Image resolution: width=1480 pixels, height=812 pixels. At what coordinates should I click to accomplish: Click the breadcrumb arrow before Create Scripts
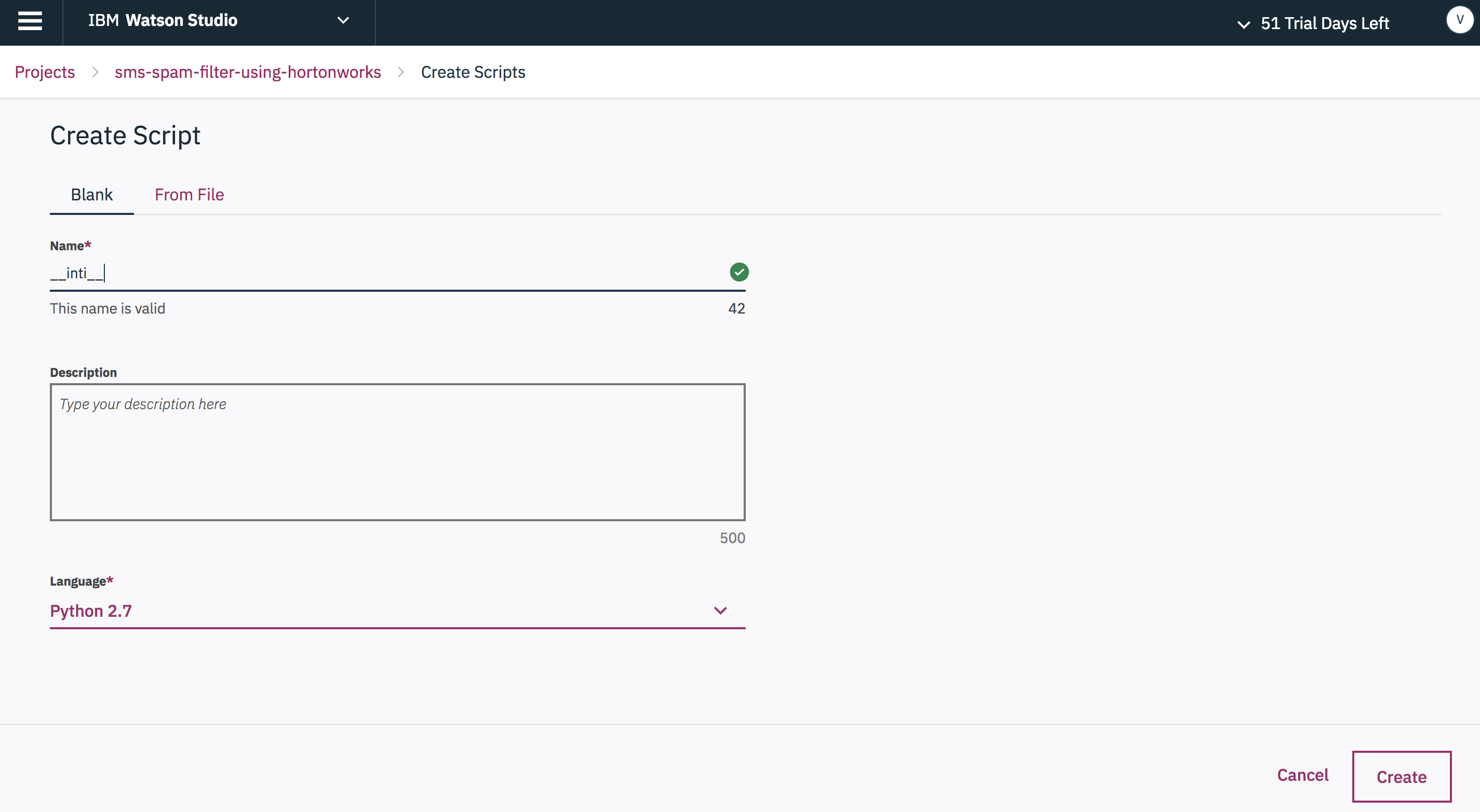point(401,72)
